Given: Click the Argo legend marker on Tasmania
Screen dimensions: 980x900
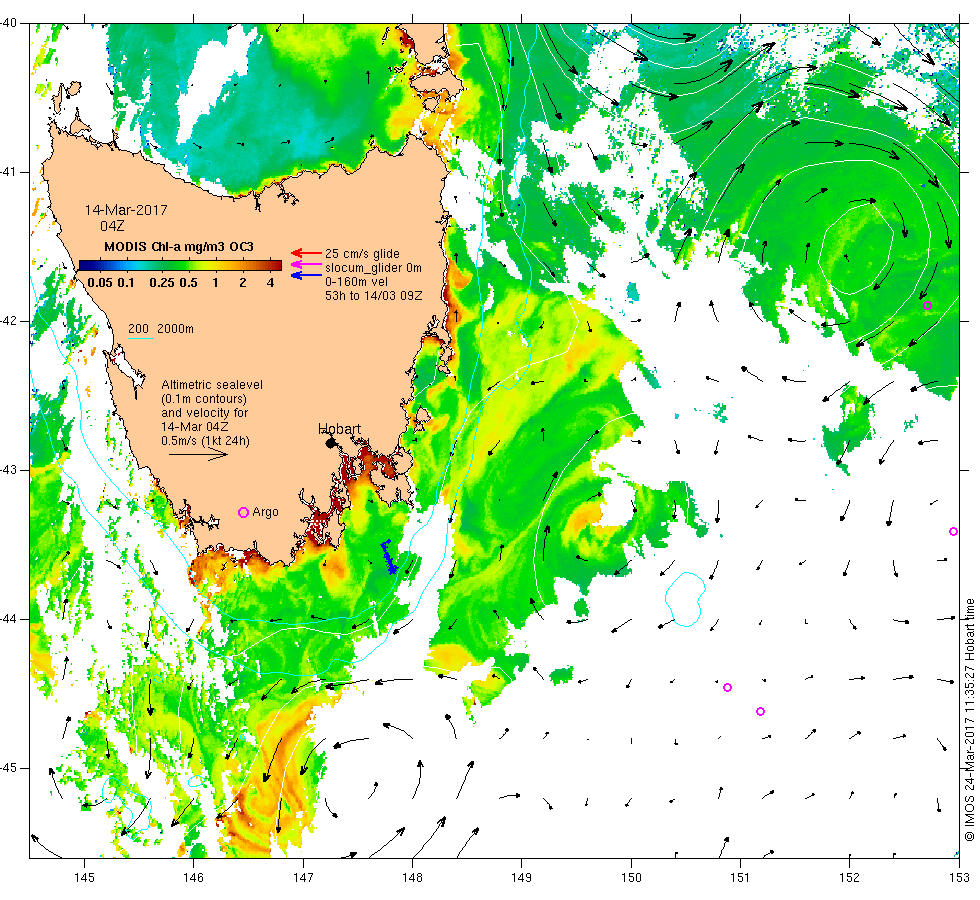Looking at the screenshot, I should pos(244,512).
